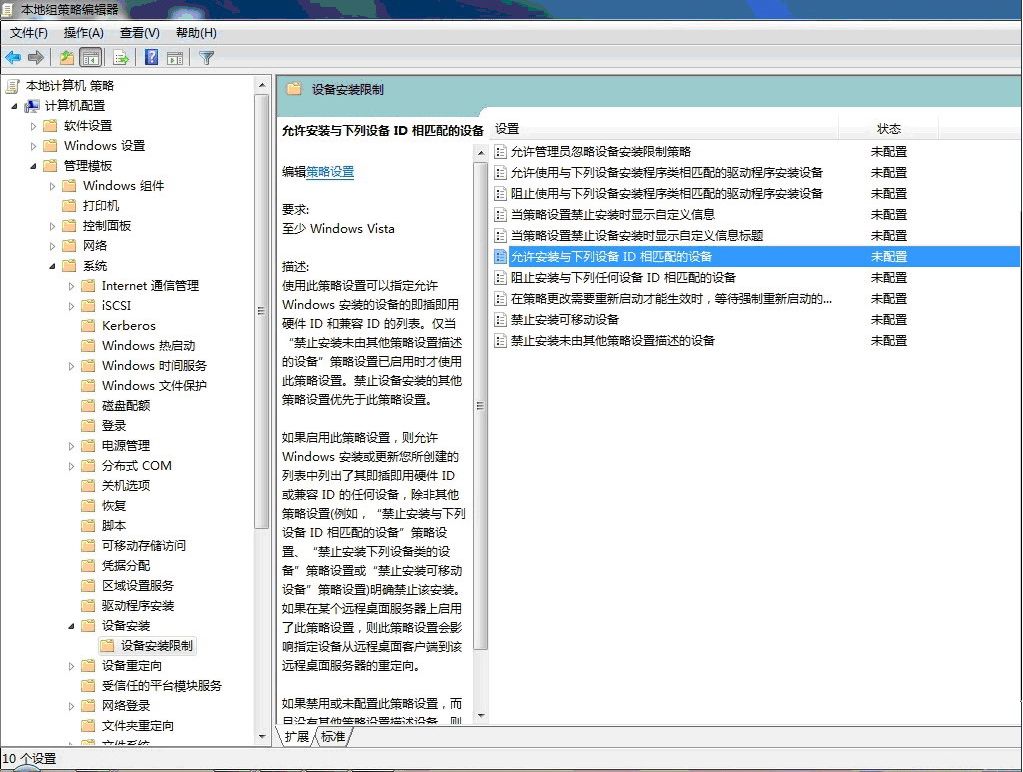Click the 策略设置 edit link

[330, 172]
